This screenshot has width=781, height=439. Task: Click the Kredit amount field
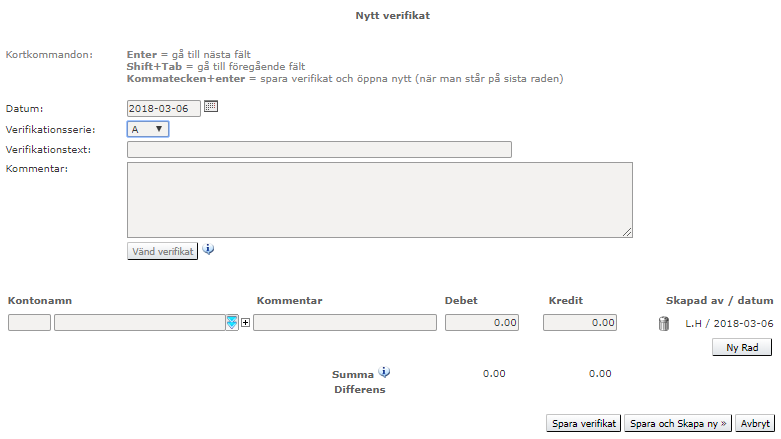(580, 322)
